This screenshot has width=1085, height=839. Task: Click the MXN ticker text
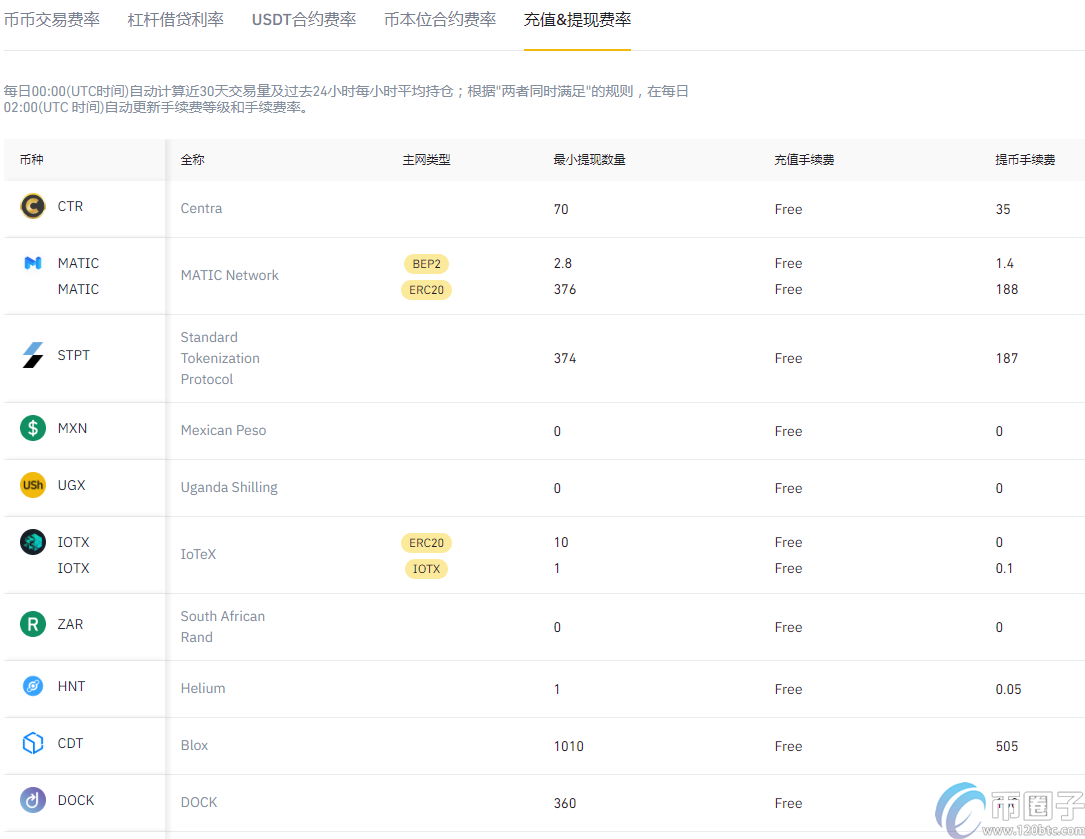pos(72,428)
